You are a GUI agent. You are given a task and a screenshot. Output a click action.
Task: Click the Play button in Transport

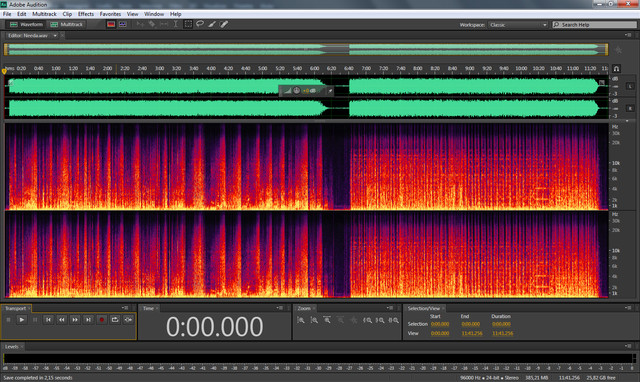[22, 320]
